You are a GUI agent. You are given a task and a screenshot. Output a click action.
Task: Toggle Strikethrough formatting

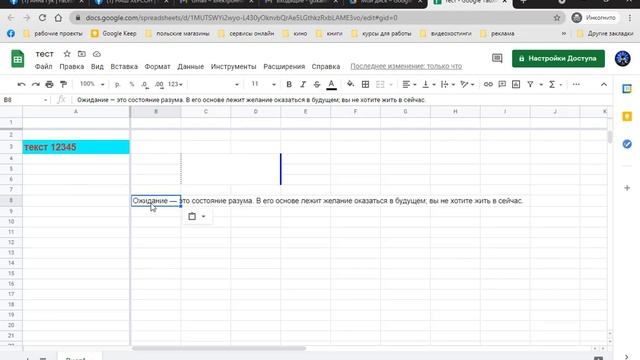[x=317, y=84]
